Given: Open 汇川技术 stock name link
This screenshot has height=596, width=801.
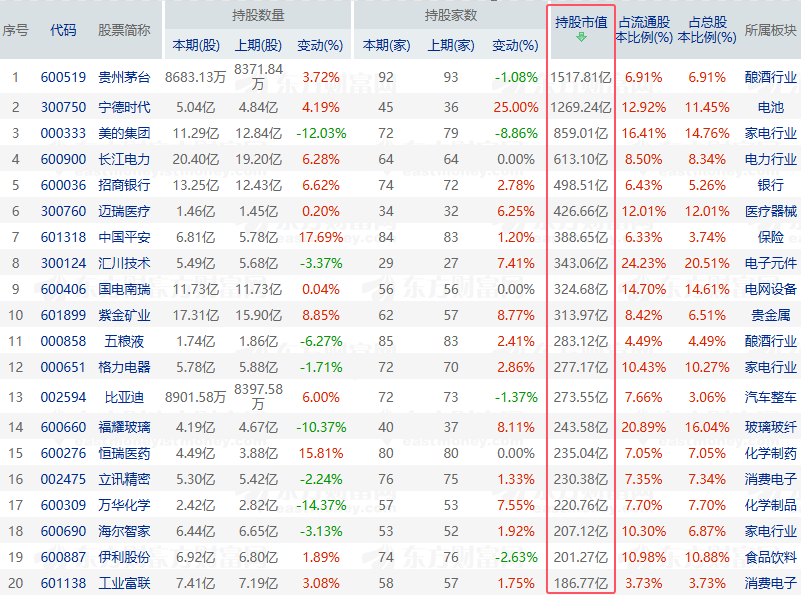Looking at the screenshot, I should tap(124, 264).
